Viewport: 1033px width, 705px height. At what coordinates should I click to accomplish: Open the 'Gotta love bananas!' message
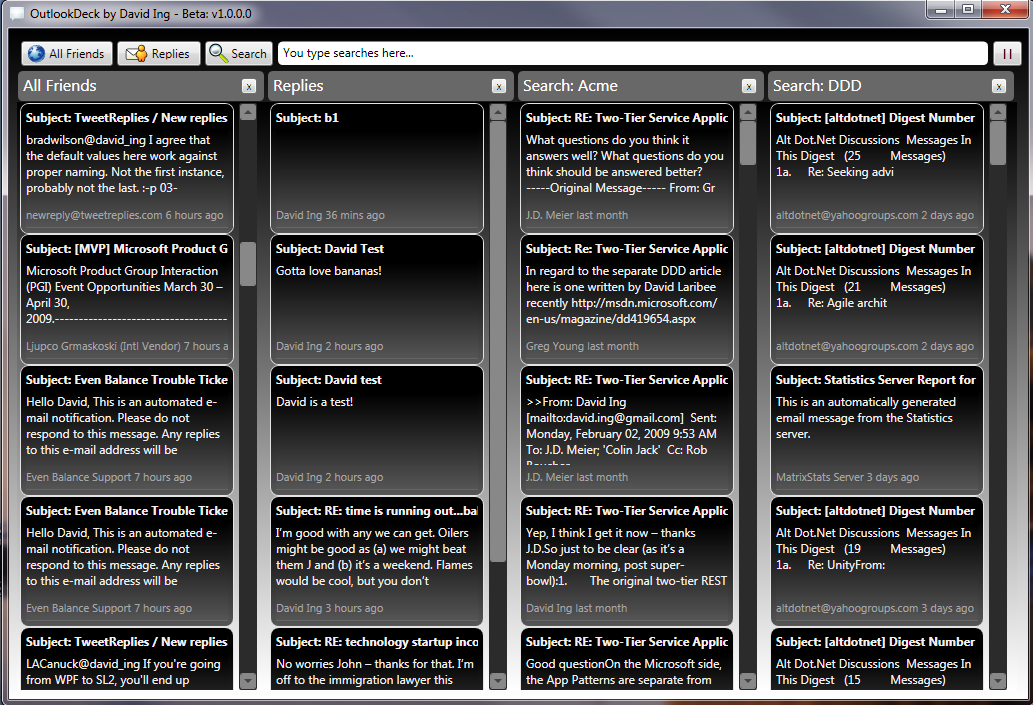click(x=377, y=299)
